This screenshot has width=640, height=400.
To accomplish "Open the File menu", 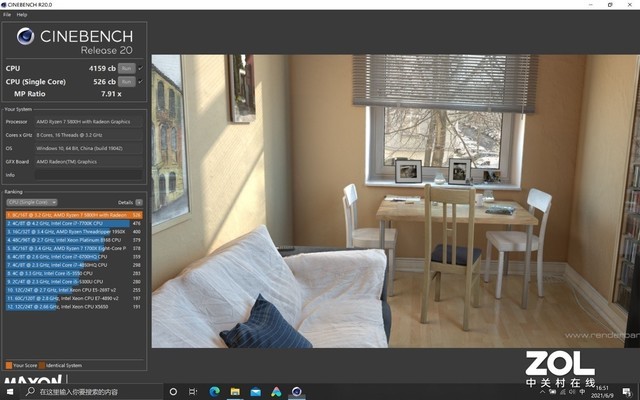I will [6, 15].
